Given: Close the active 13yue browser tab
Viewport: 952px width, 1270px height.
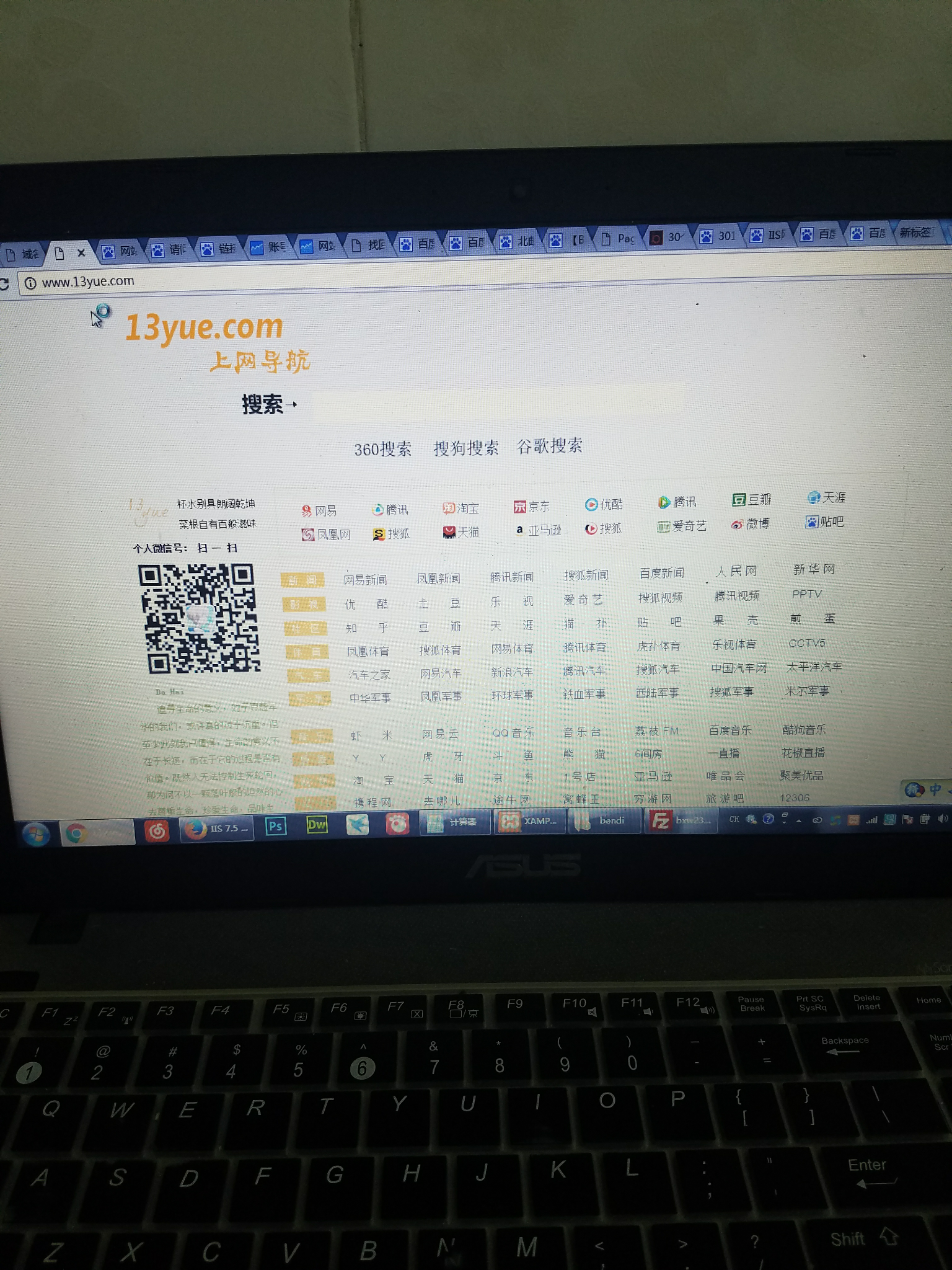Looking at the screenshot, I should pos(81,253).
